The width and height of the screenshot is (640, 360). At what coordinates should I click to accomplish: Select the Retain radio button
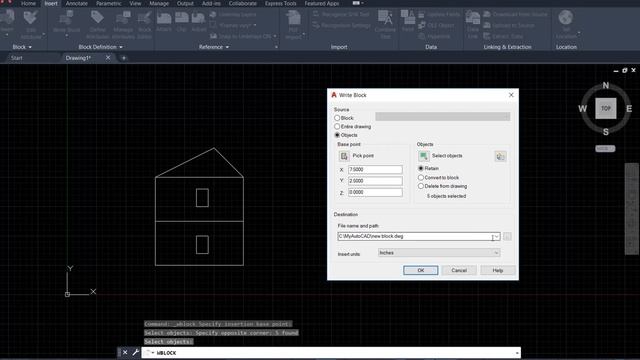coord(421,168)
